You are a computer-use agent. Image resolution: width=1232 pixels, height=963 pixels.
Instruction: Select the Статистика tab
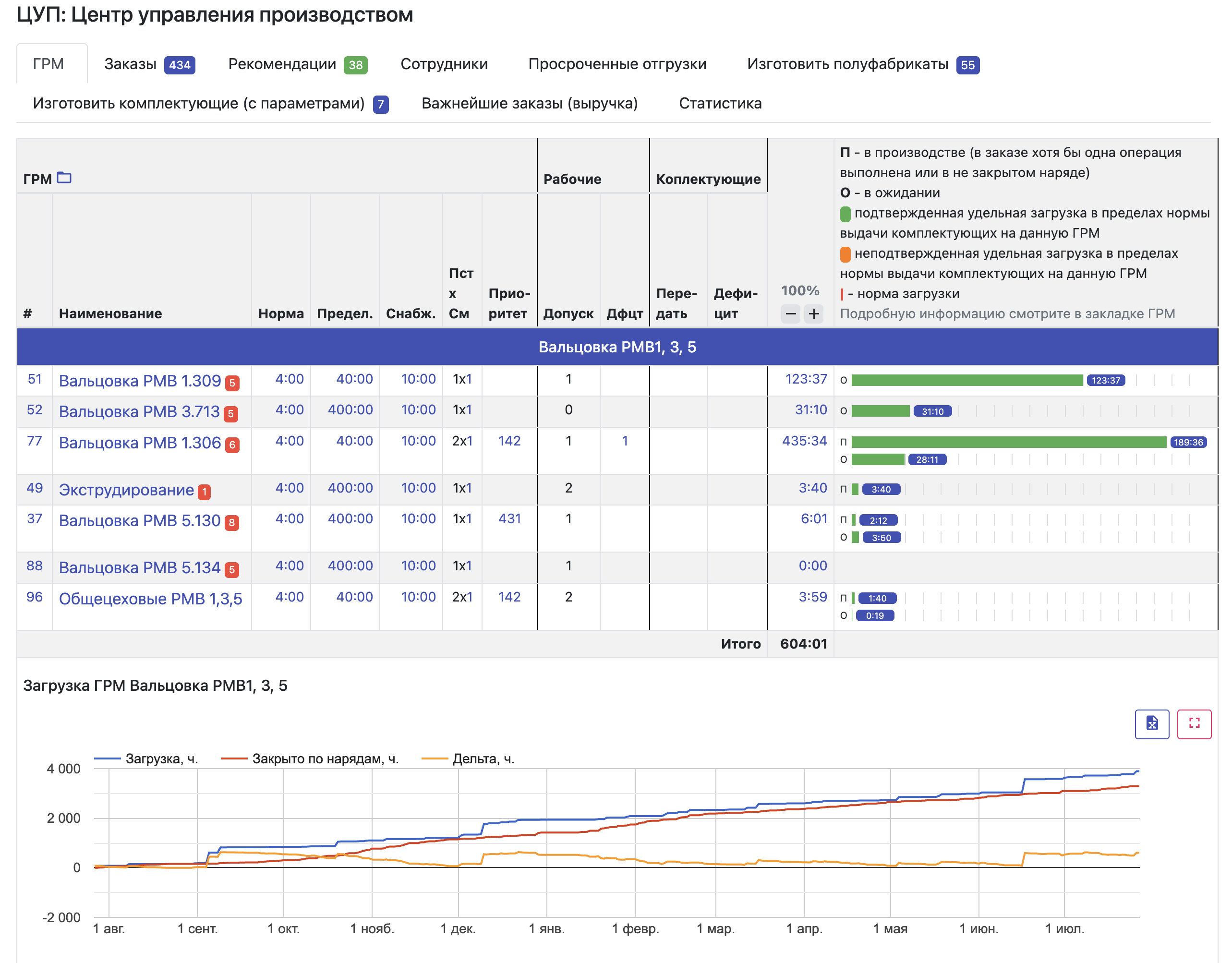click(720, 103)
